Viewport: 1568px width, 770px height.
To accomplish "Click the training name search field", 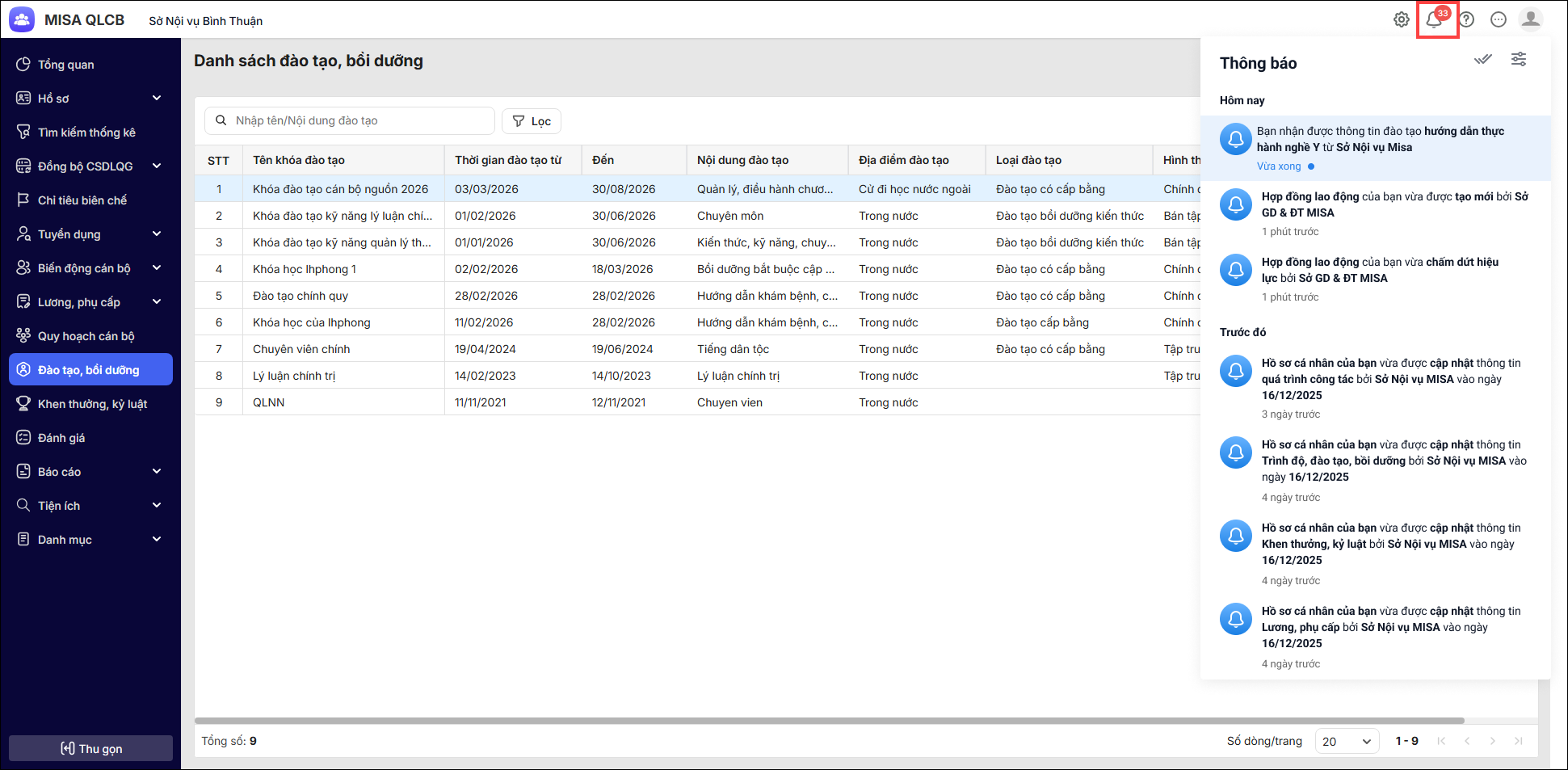I will pyautogui.click(x=355, y=121).
